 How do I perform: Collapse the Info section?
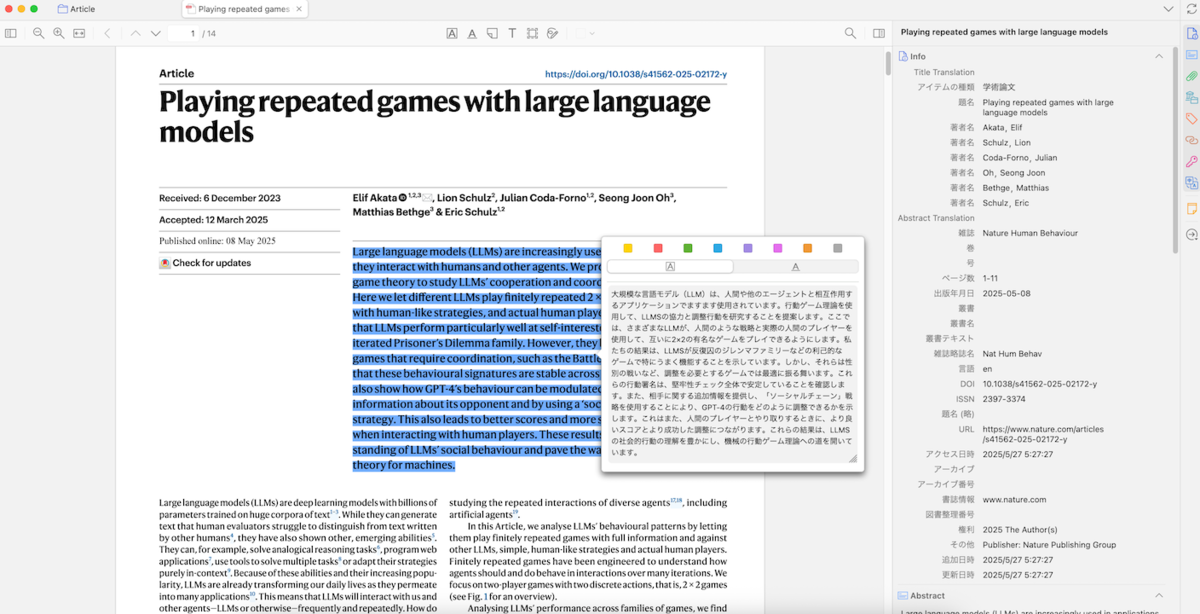click(x=1159, y=57)
